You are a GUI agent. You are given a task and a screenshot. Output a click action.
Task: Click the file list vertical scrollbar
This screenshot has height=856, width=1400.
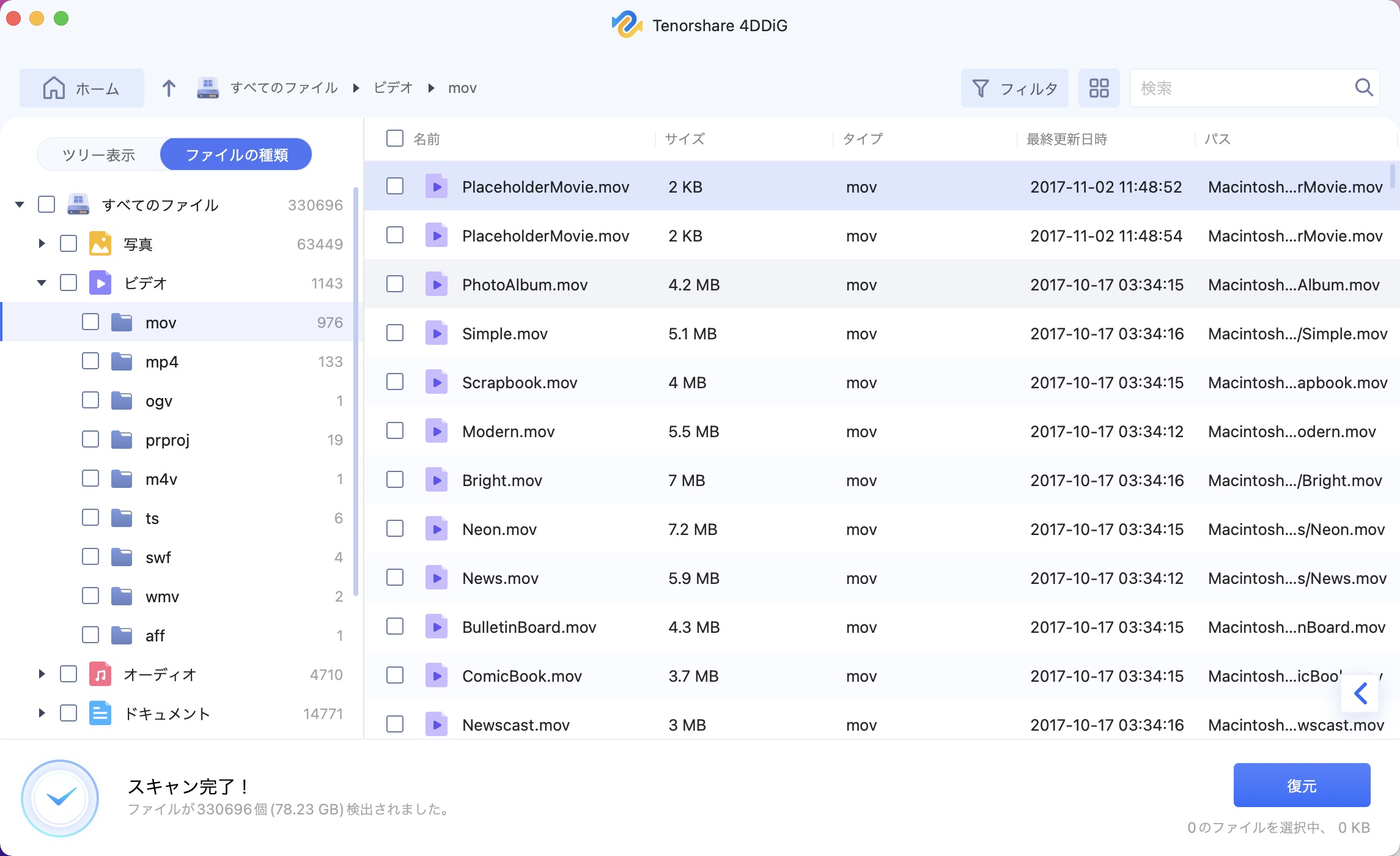[1393, 176]
